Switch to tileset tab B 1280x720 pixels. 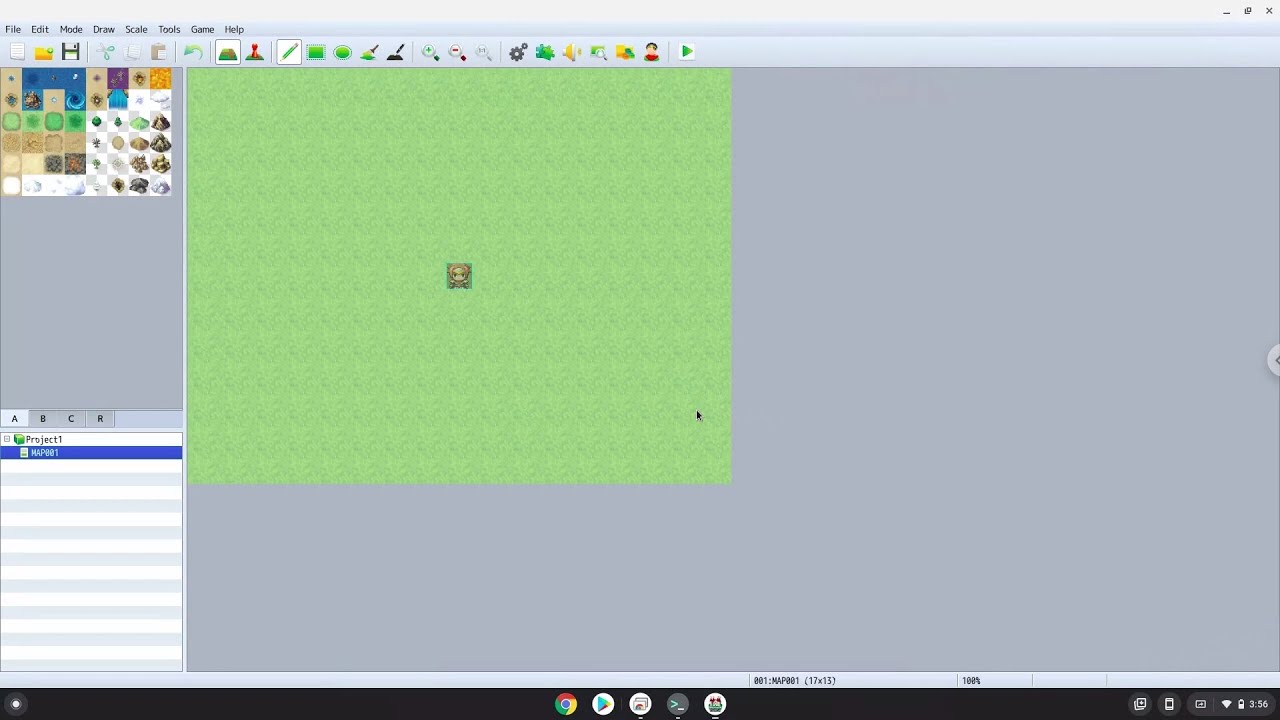(43, 419)
